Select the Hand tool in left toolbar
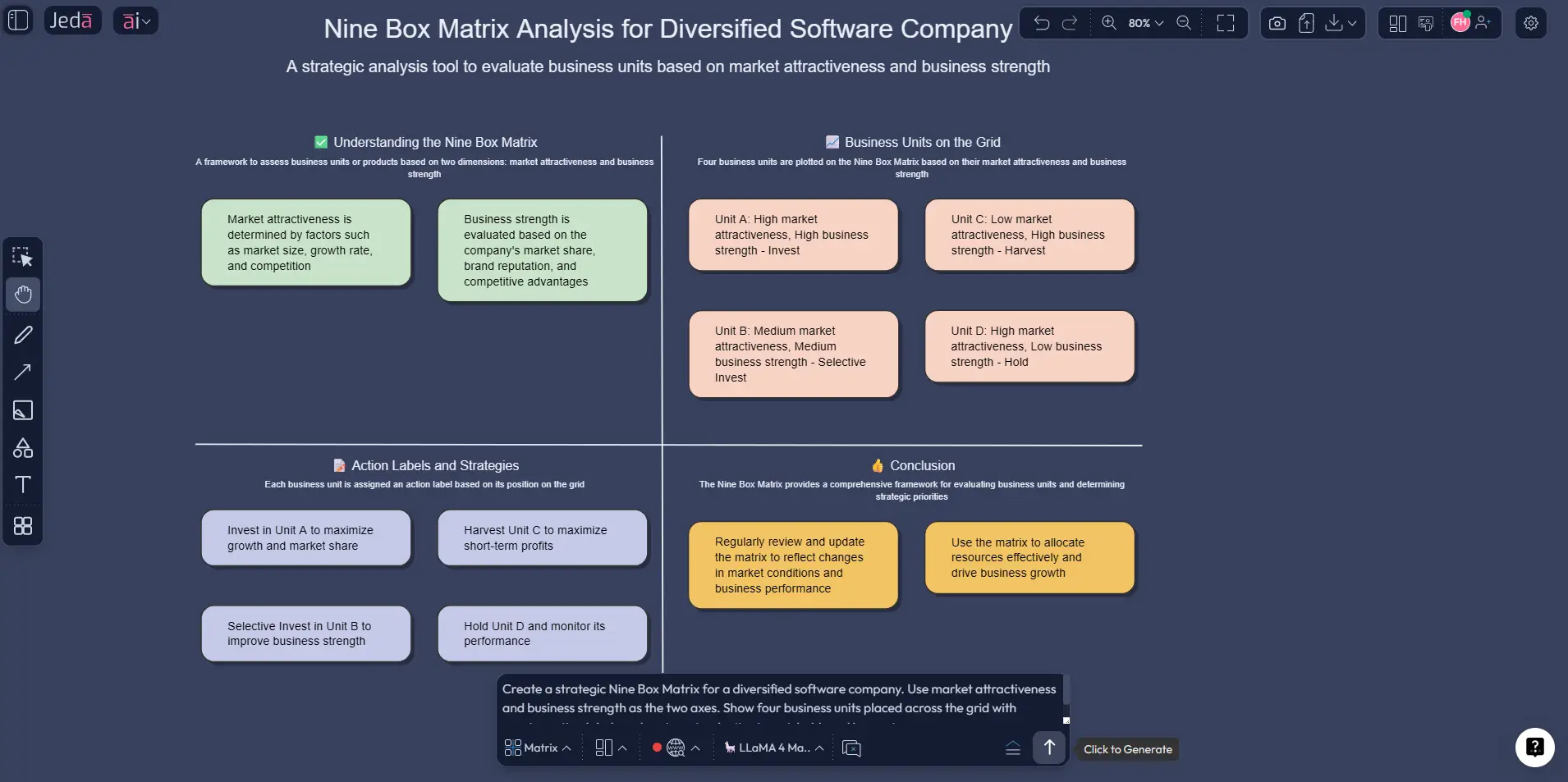The image size is (1568, 782). tap(22, 295)
